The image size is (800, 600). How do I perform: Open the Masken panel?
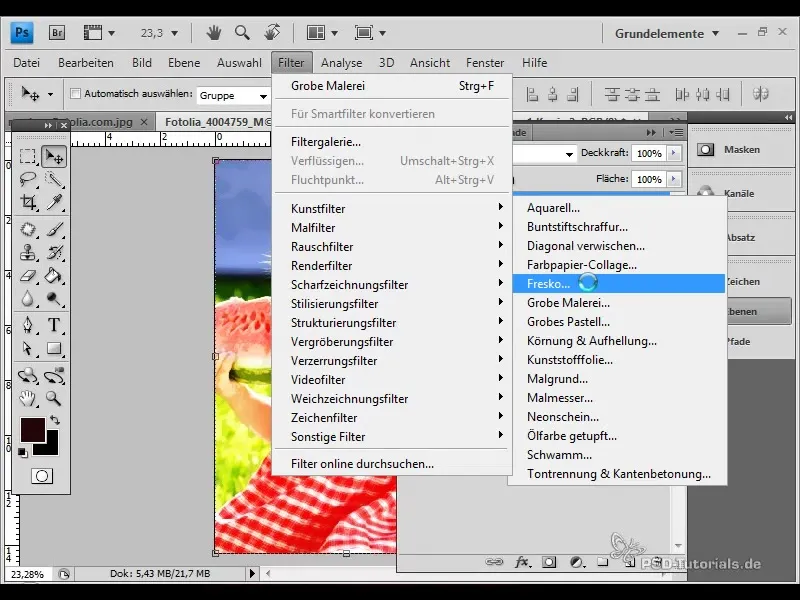pos(741,150)
